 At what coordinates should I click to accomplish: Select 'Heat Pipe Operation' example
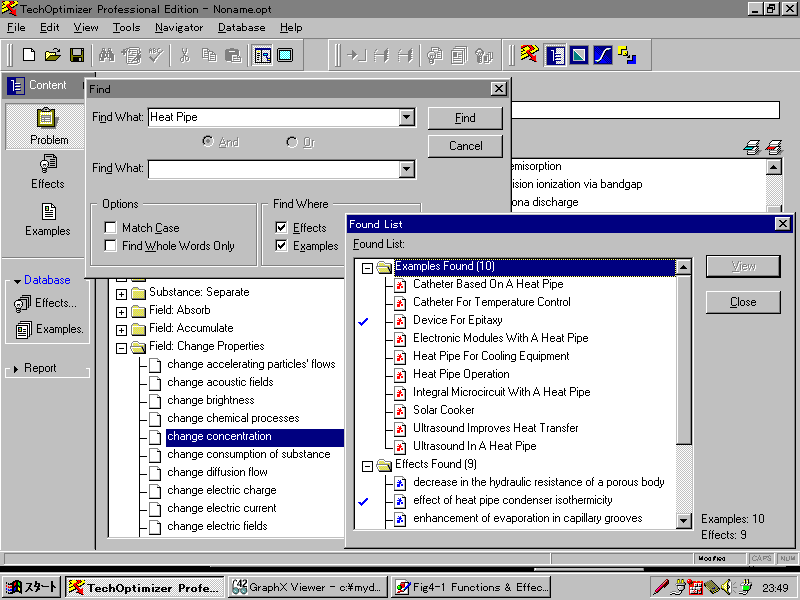point(461,374)
